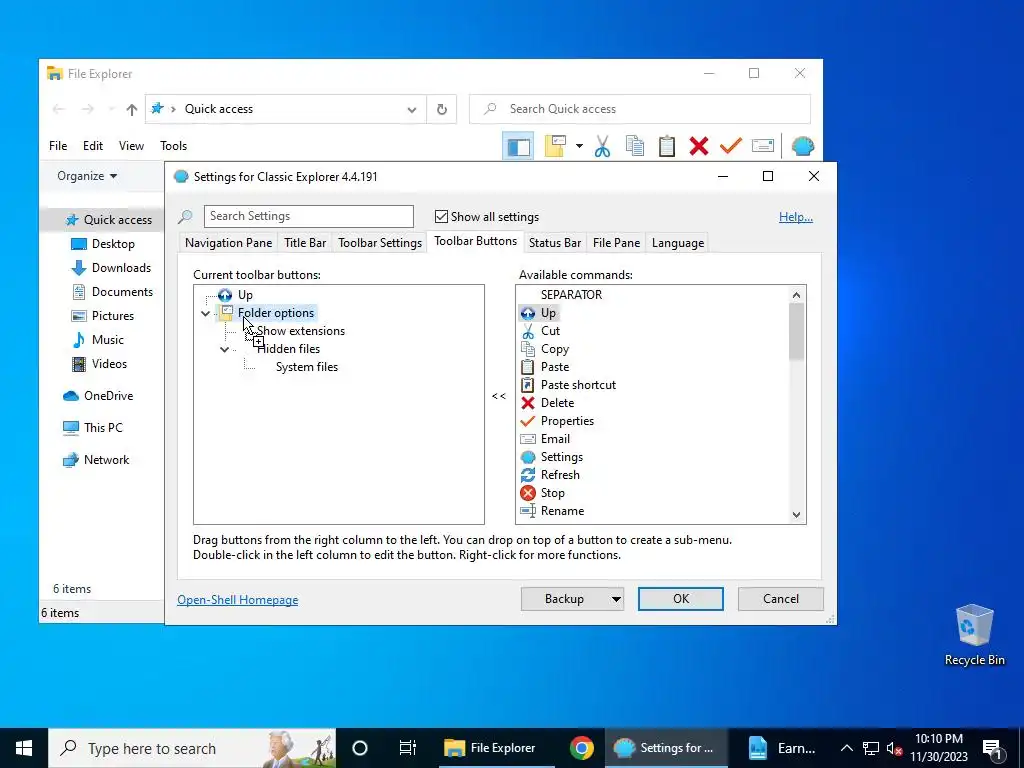1024x768 pixels.
Task: Click the Cancel button
Action: [780, 599]
